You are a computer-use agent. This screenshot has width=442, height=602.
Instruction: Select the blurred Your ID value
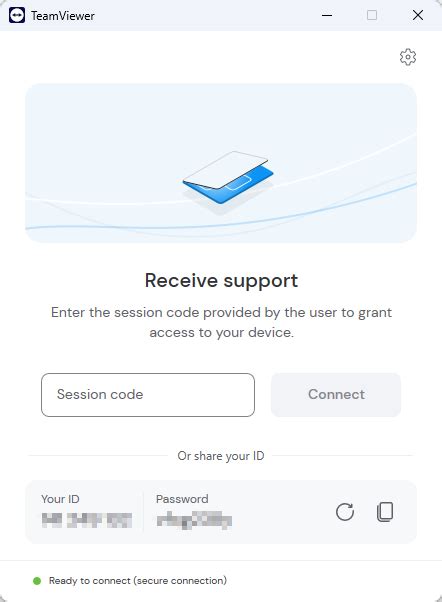click(87, 520)
